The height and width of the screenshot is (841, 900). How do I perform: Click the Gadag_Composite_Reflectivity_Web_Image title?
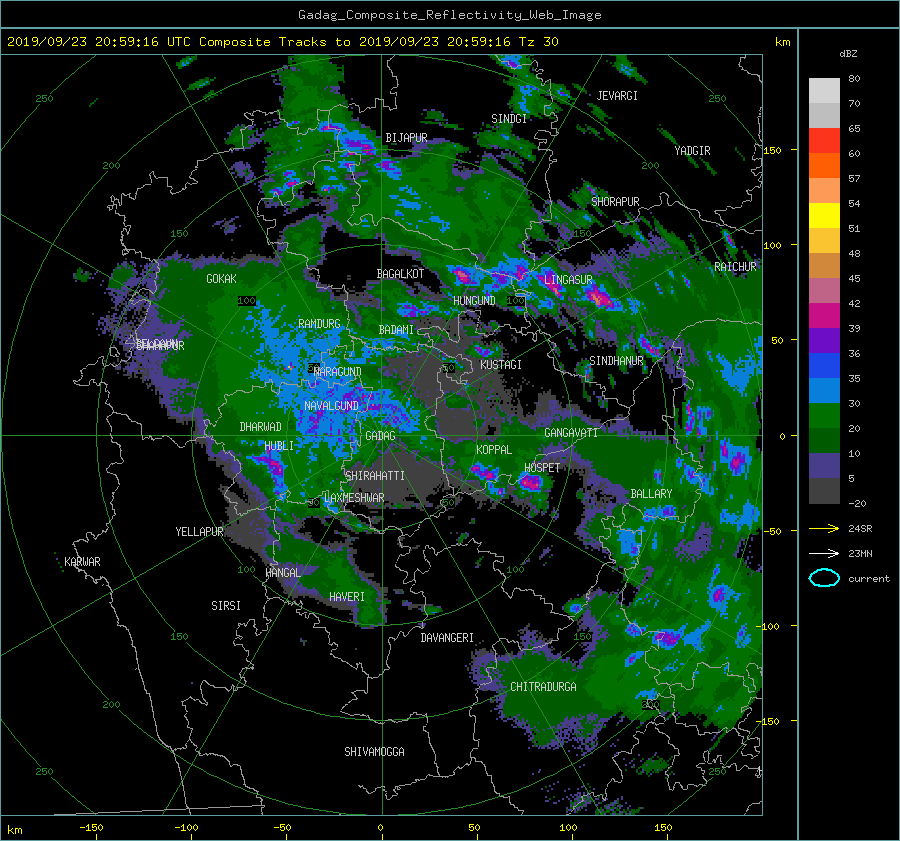tap(449, 15)
